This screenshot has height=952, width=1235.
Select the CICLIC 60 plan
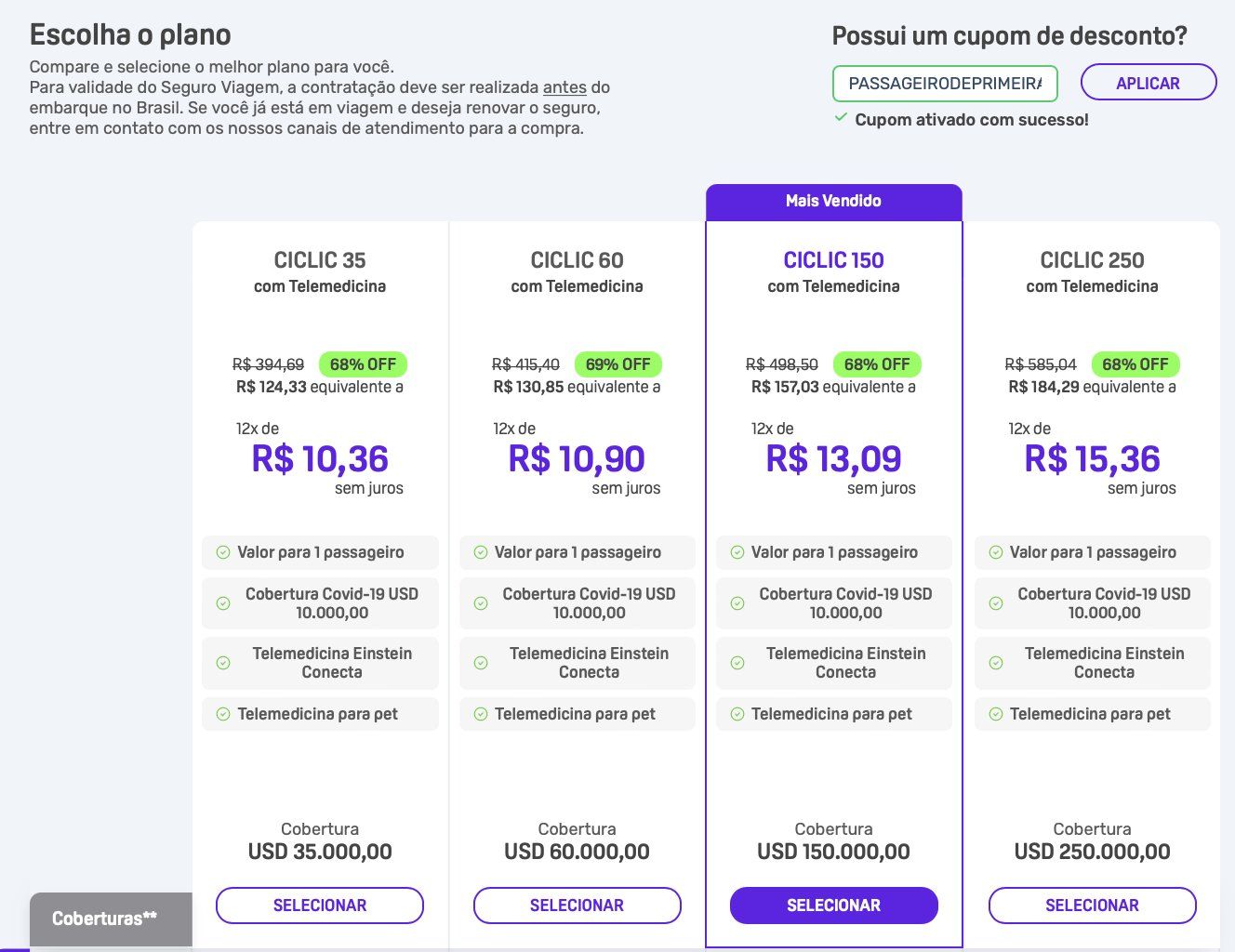coord(577,906)
